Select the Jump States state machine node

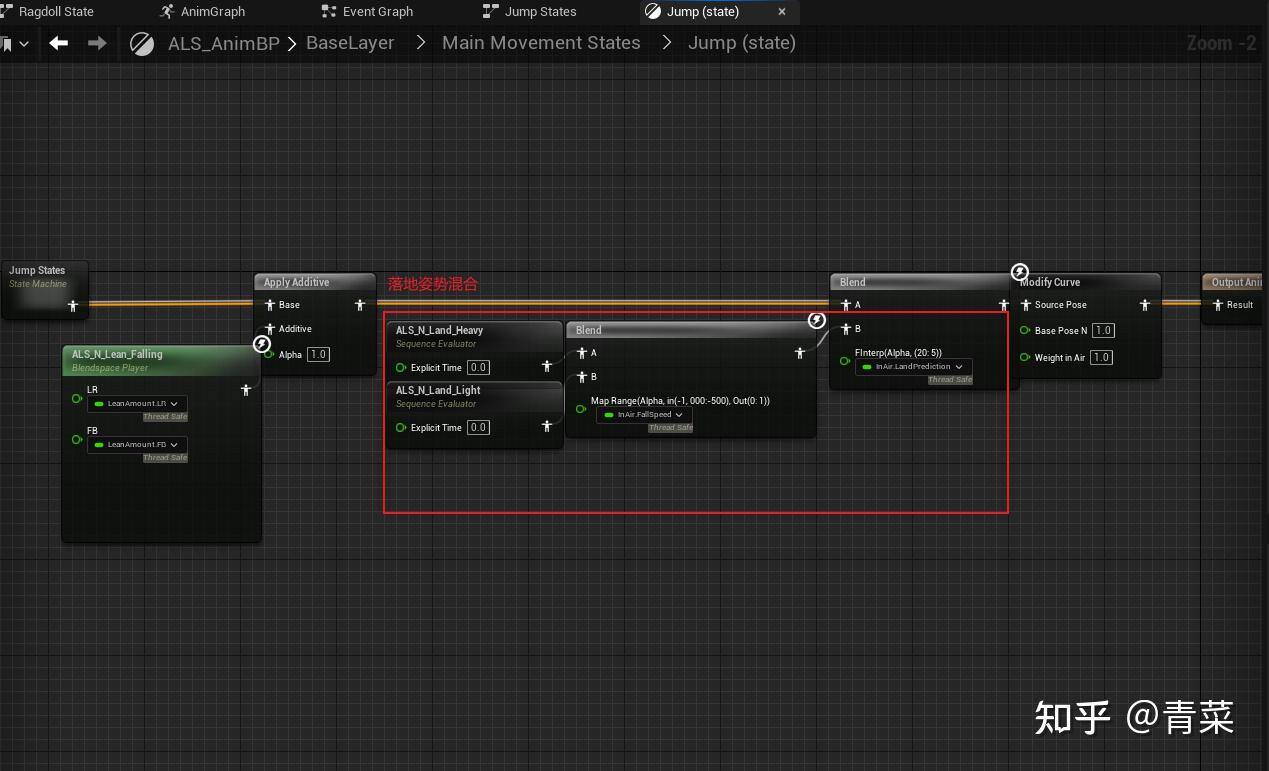click(x=46, y=290)
